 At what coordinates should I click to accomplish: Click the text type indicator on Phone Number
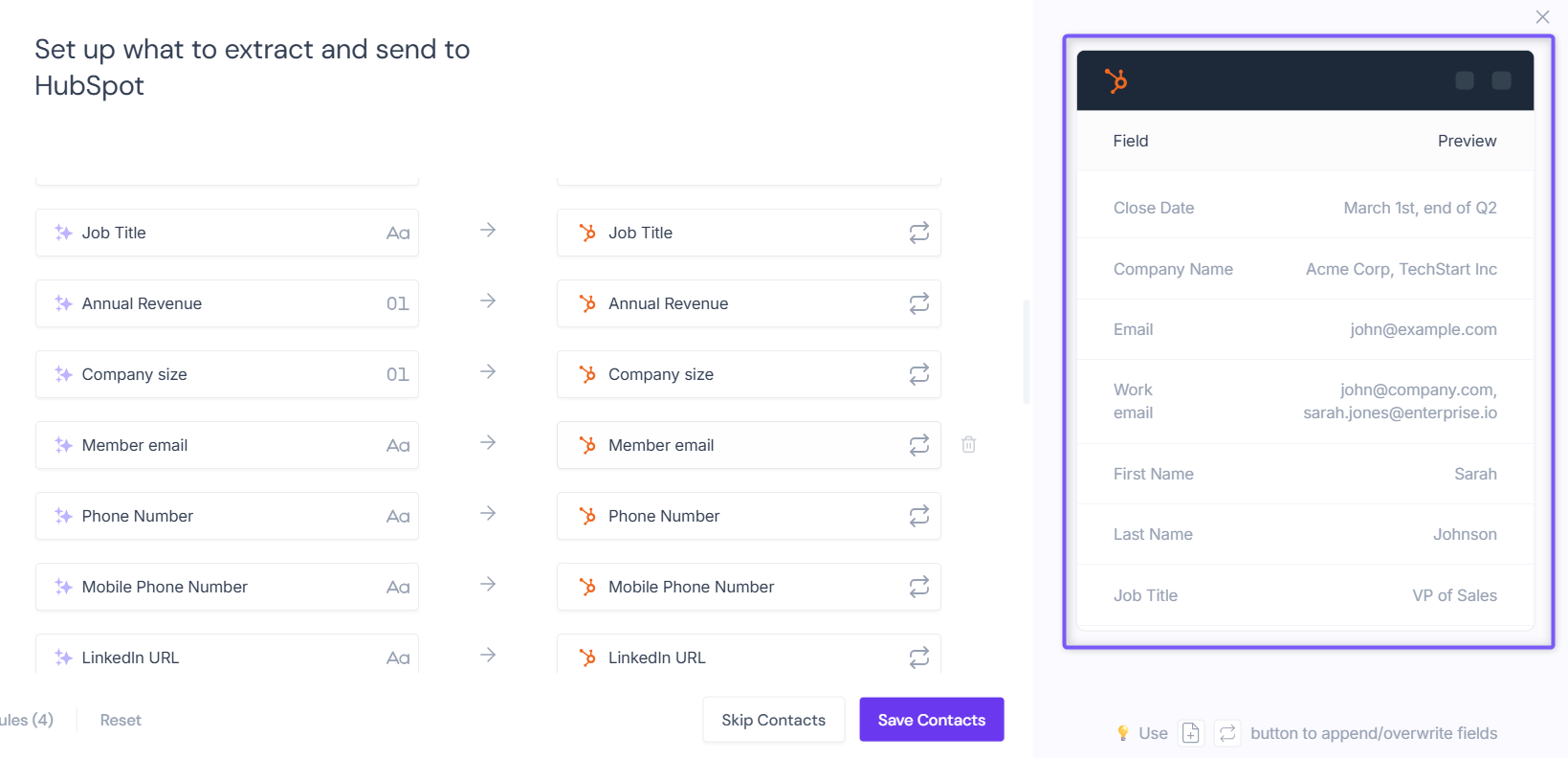click(x=398, y=516)
